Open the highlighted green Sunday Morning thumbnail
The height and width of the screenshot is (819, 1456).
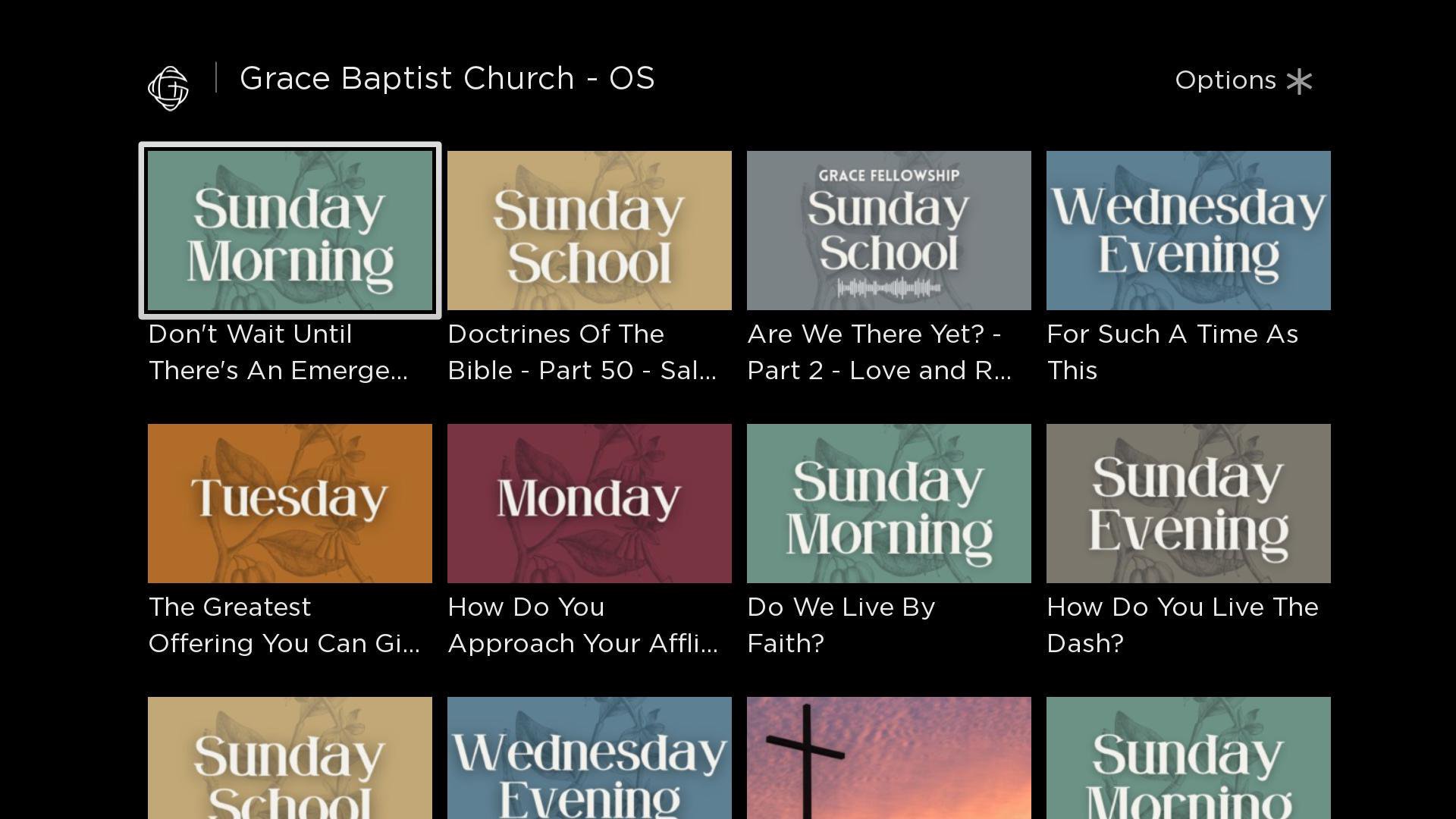[x=290, y=231]
